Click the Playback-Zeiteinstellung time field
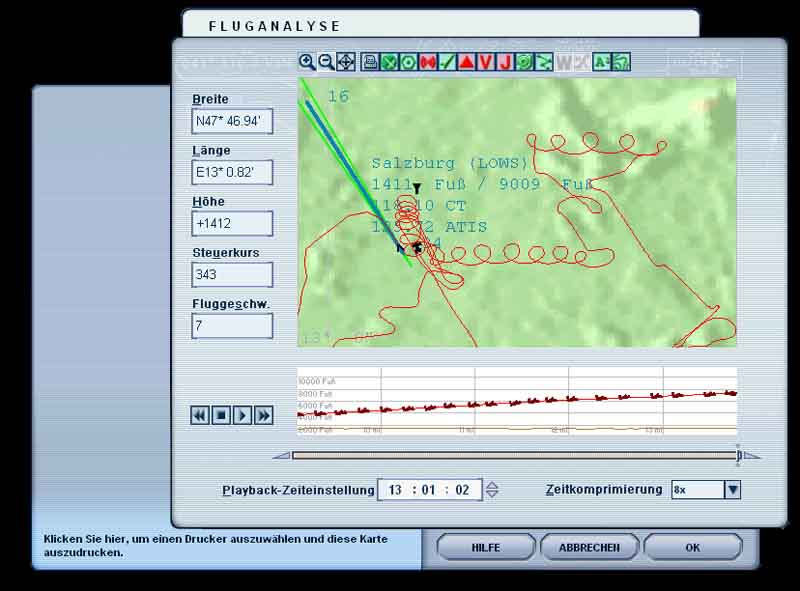 [x=430, y=490]
